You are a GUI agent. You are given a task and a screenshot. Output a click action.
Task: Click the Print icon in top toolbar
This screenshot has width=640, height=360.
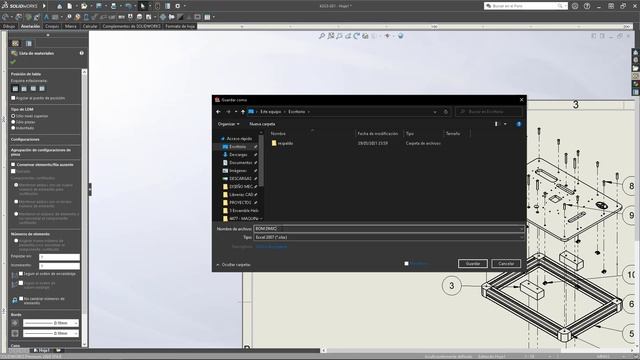(x=113, y=6)
